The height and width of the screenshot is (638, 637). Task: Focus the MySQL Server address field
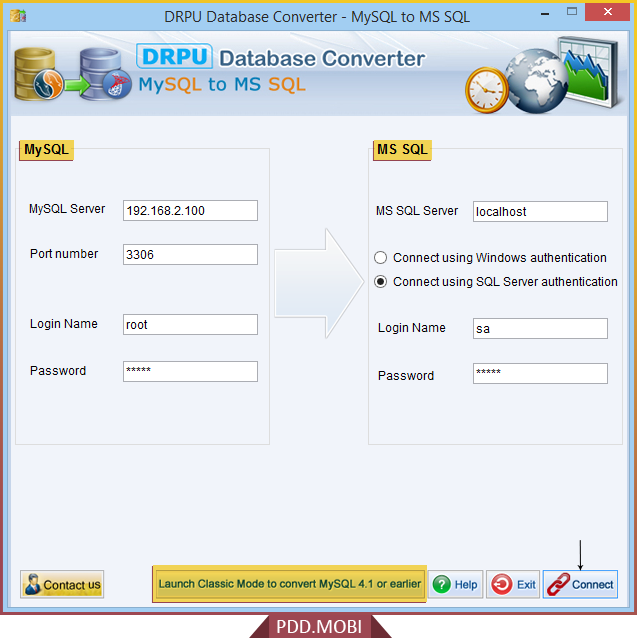pyautogui.click(x=190, y=210)
